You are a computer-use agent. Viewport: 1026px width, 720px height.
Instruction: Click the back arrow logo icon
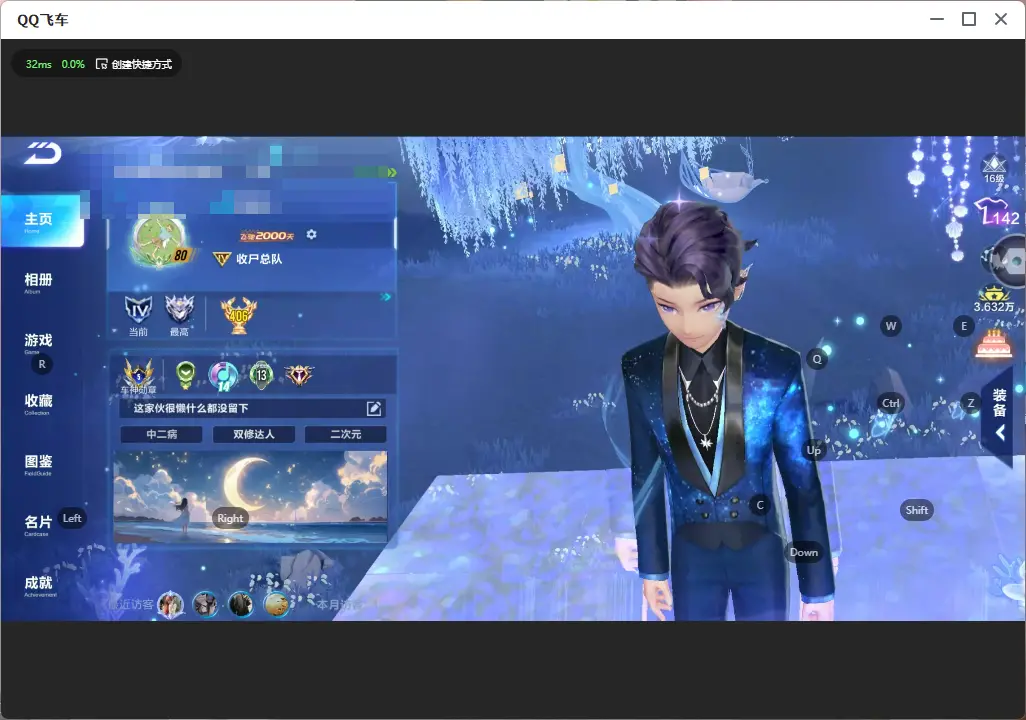tap(43, 153)
